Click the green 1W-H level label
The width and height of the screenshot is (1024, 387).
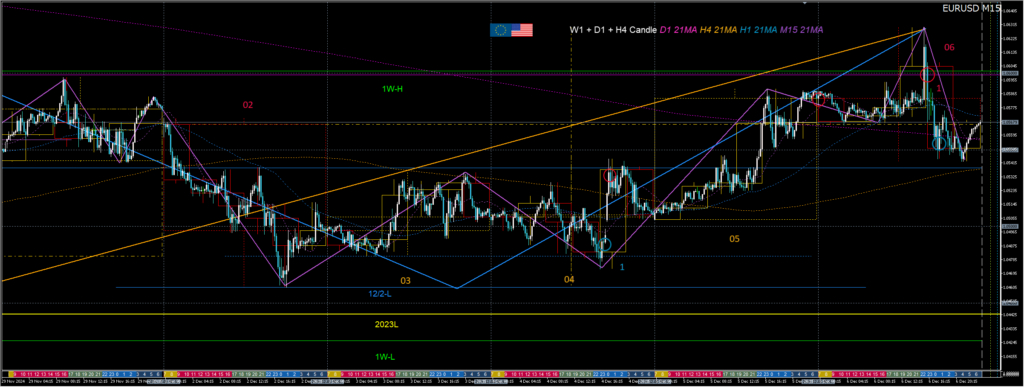click(x=393, y=88)
